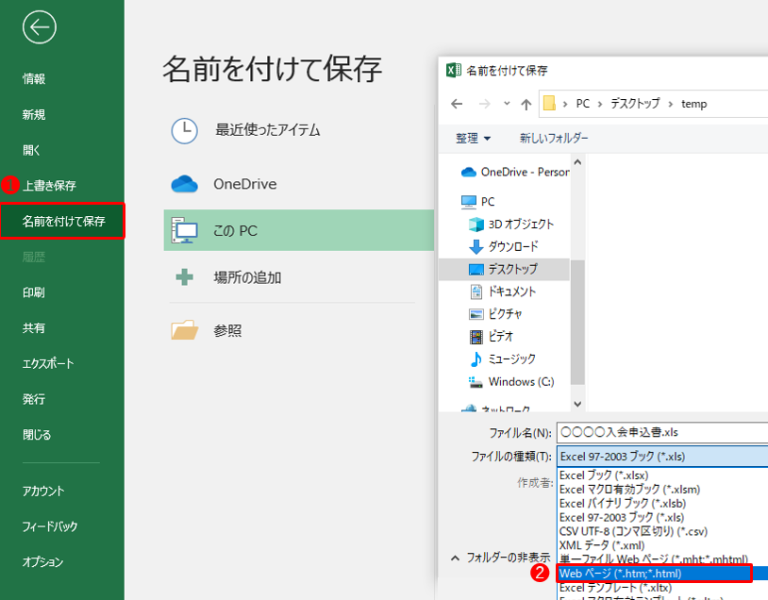The image size is (768, 600).
Task: Click the オプション link in sidebar
Action: click(42, 562)
